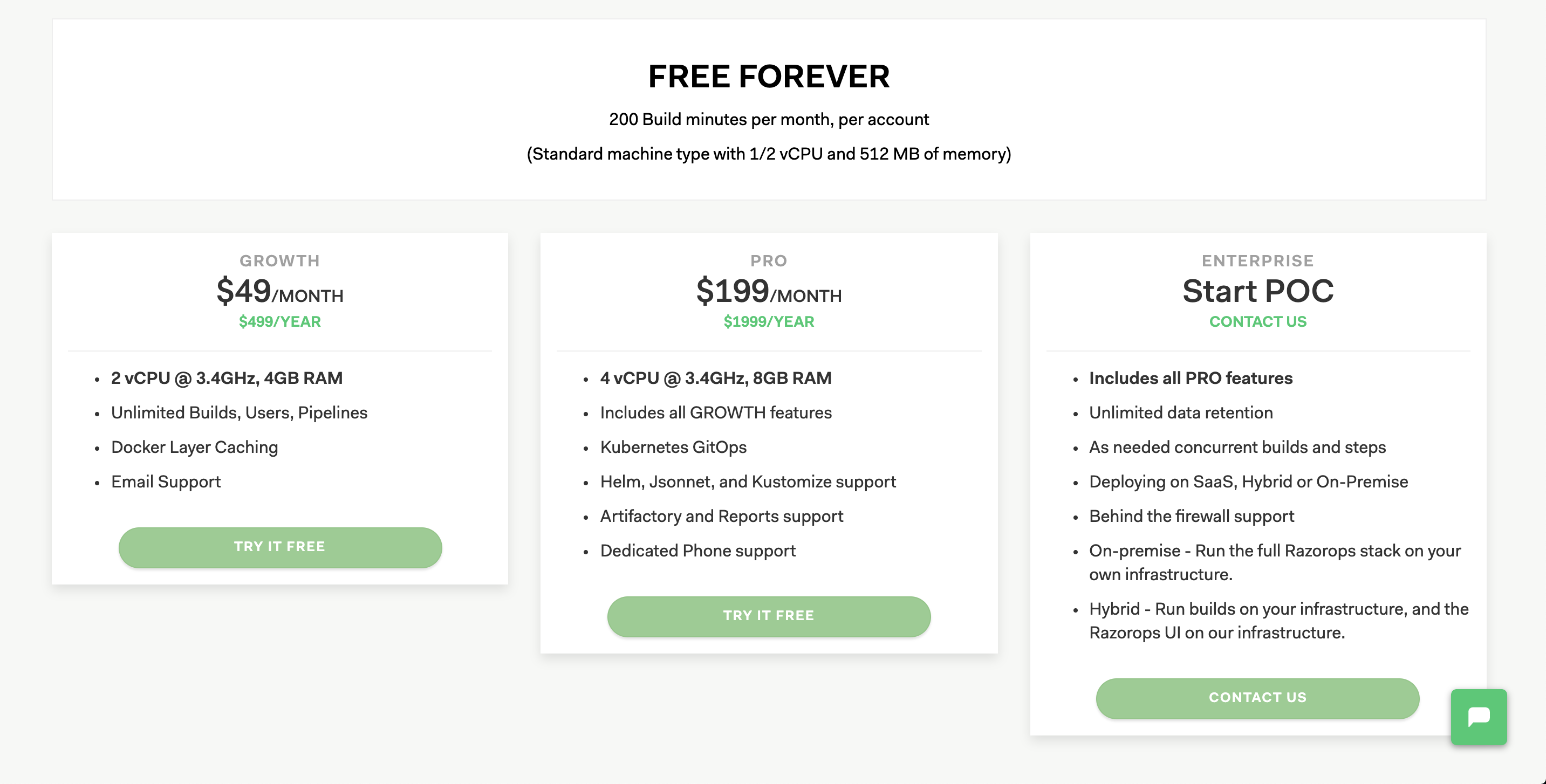Image resolution: width=1546 pixels, height=784 pixels.
Task: Click the PRO plan title
Action: point(768,261)
